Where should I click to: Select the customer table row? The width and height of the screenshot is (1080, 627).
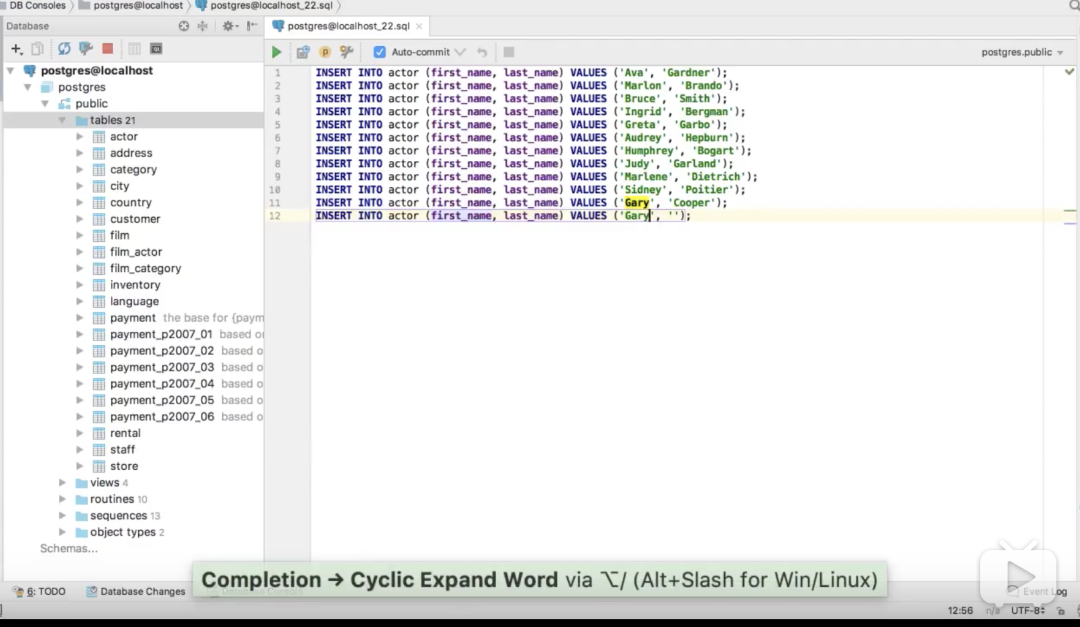click(134, 218)
